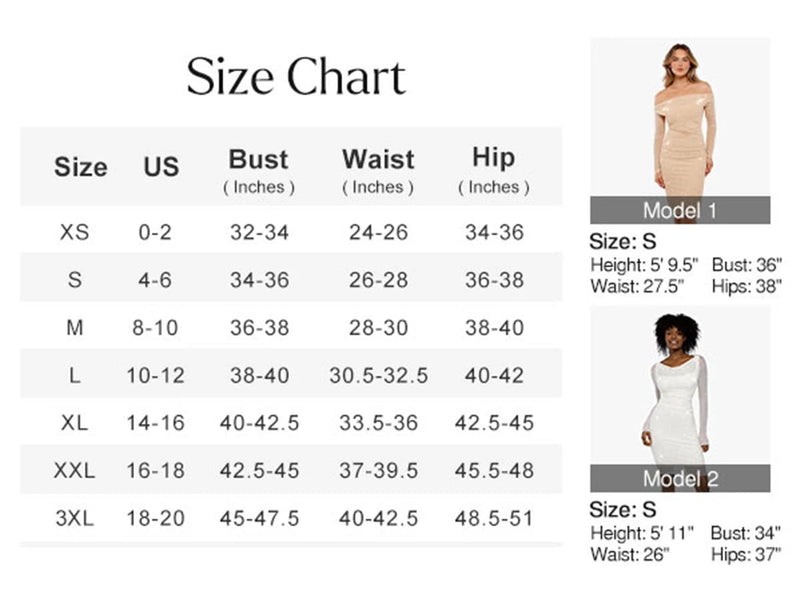Select the Hip column header
The image size is (800, 594).
tap(493, 158)
